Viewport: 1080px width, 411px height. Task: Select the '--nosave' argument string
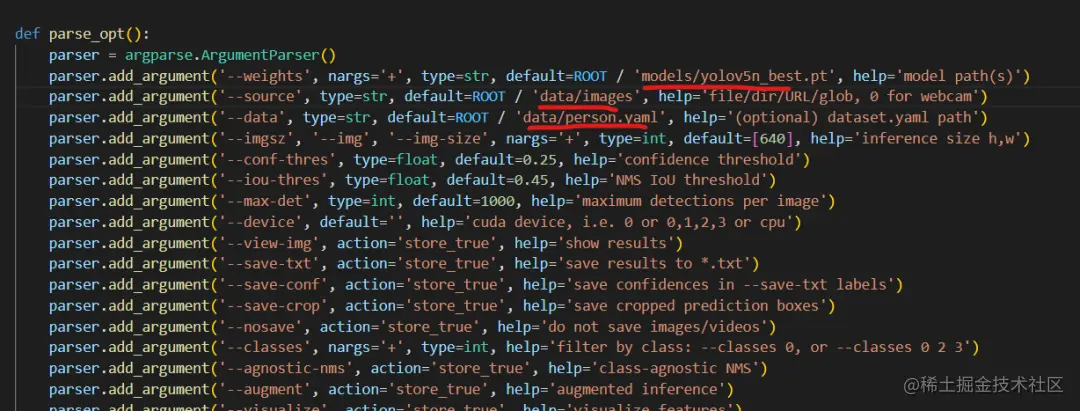click(x=261, y=326)
